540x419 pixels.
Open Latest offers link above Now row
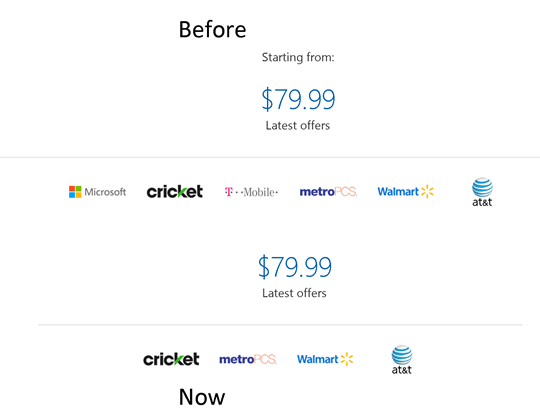[x=294, y=293]
